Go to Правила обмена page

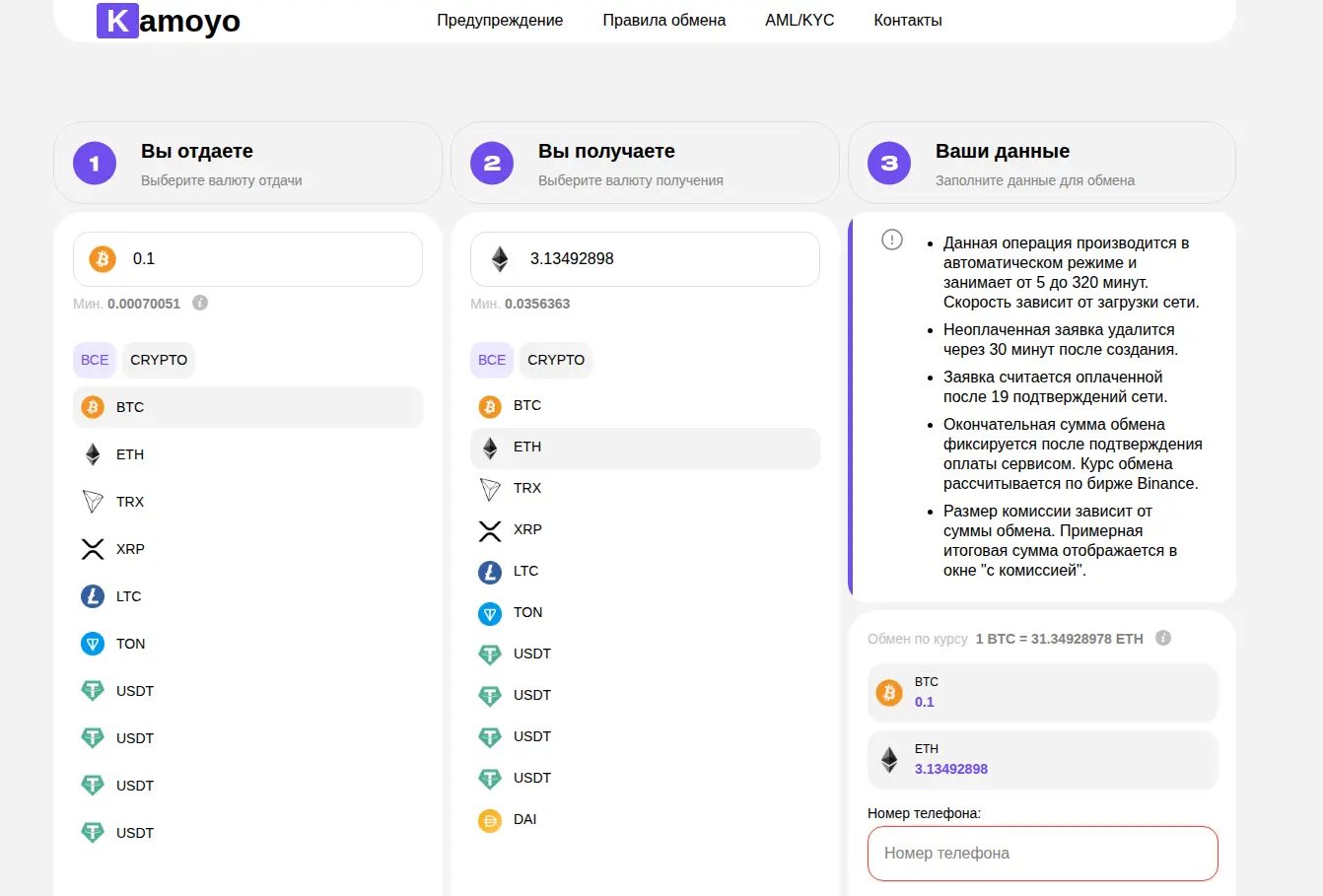[663, 20]
